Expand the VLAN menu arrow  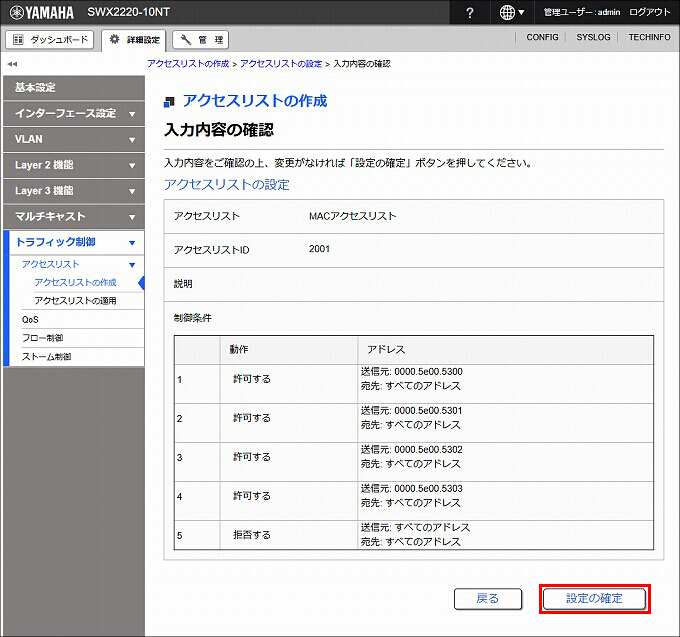(x=132, y=140)
